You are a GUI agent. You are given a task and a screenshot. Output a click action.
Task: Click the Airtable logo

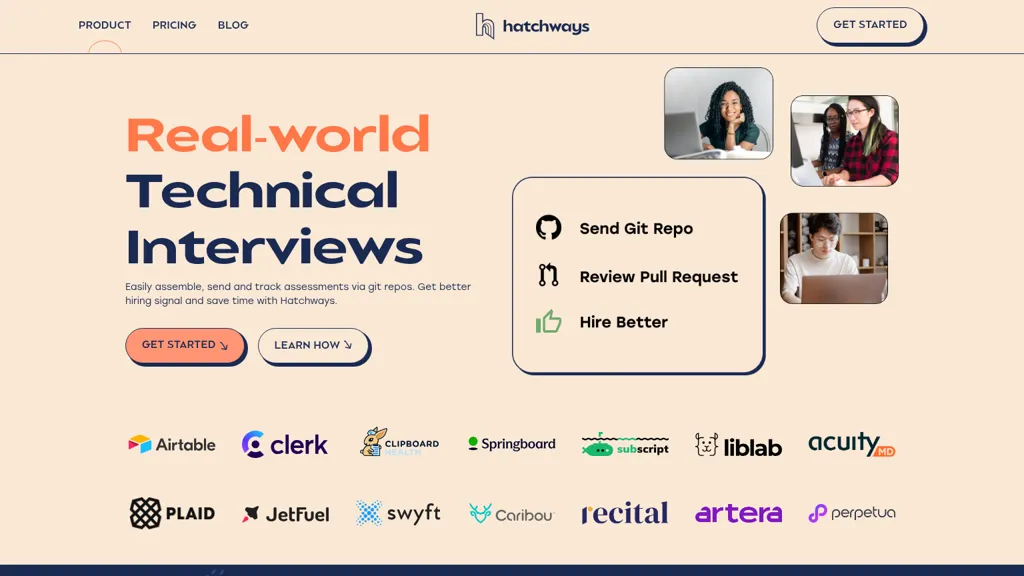[x=172, y=445]
